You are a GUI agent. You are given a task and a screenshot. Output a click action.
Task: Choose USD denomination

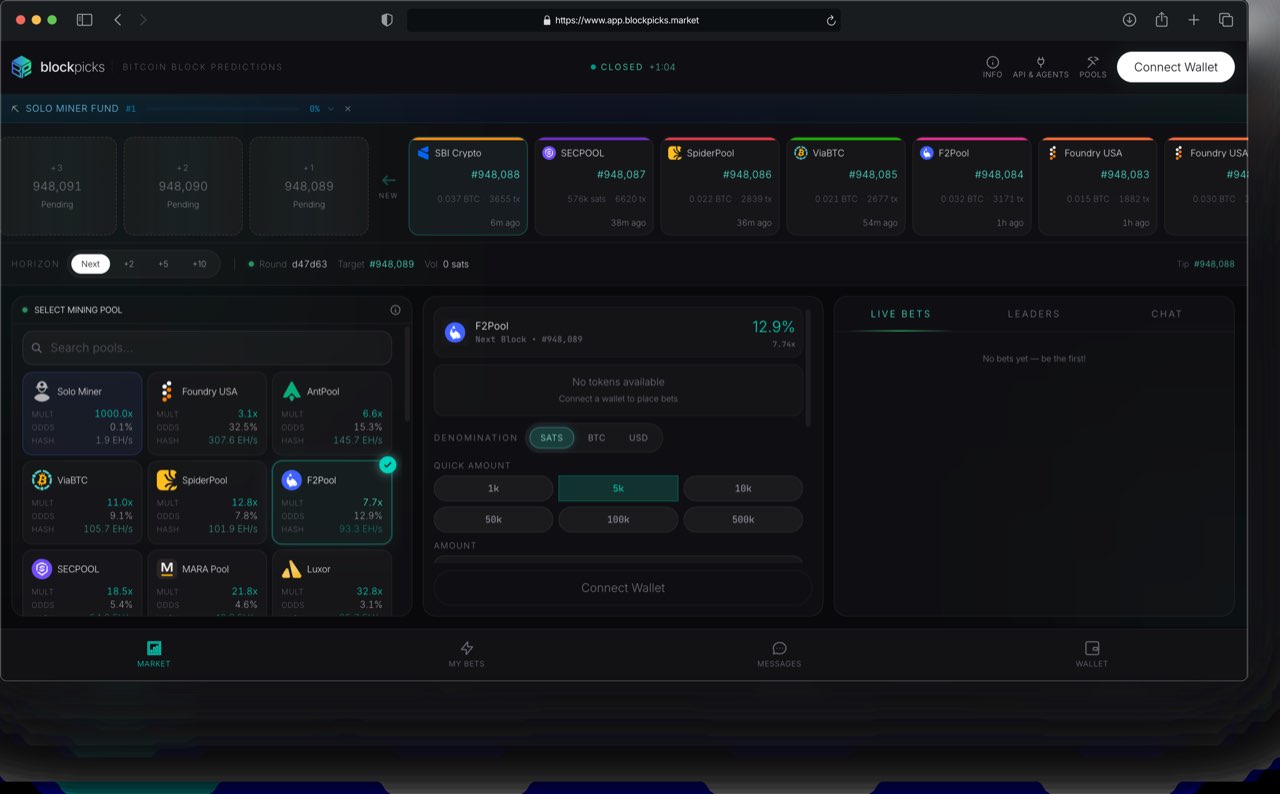pos(638,438)
